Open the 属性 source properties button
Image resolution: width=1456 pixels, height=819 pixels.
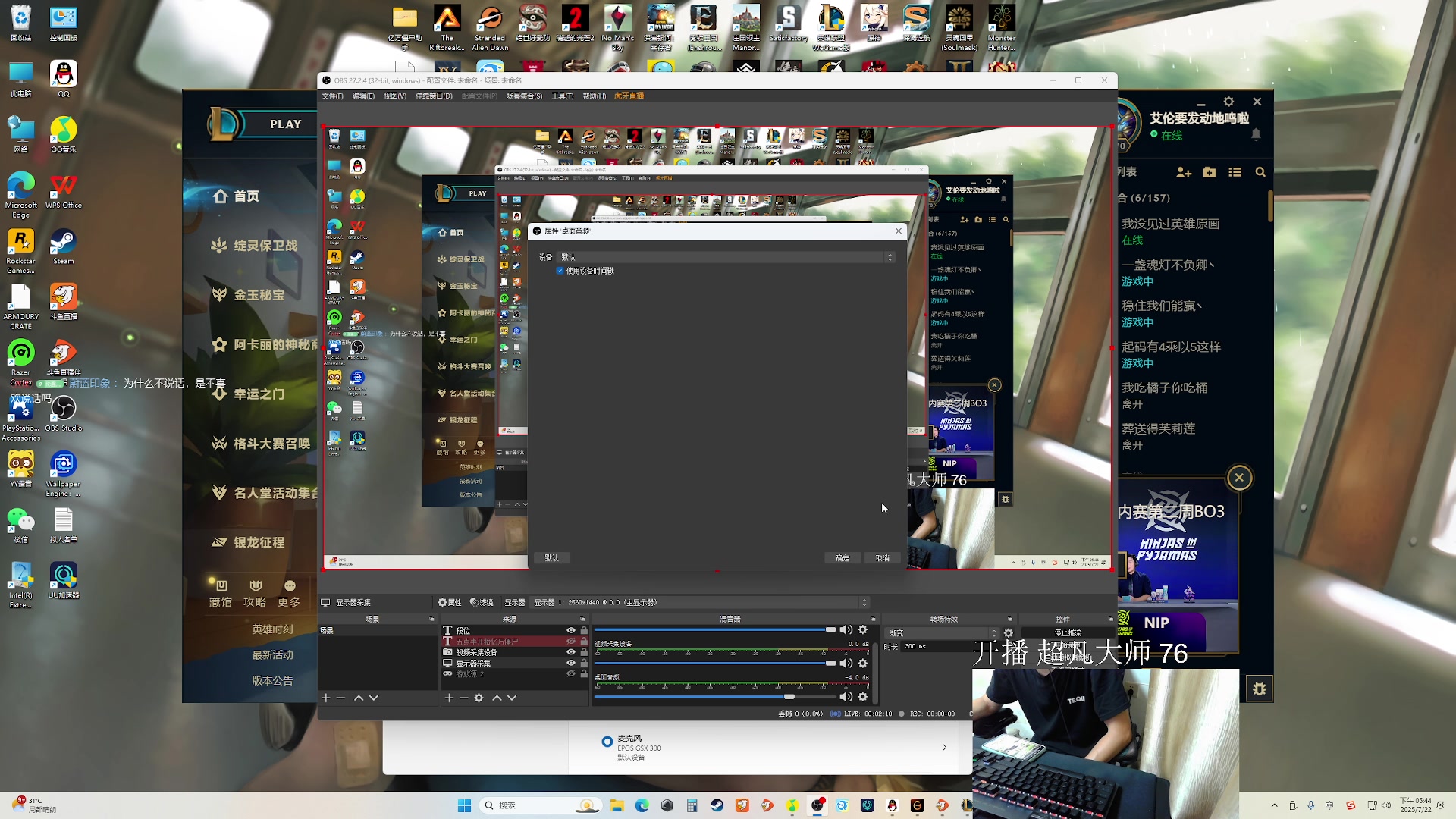450,602
